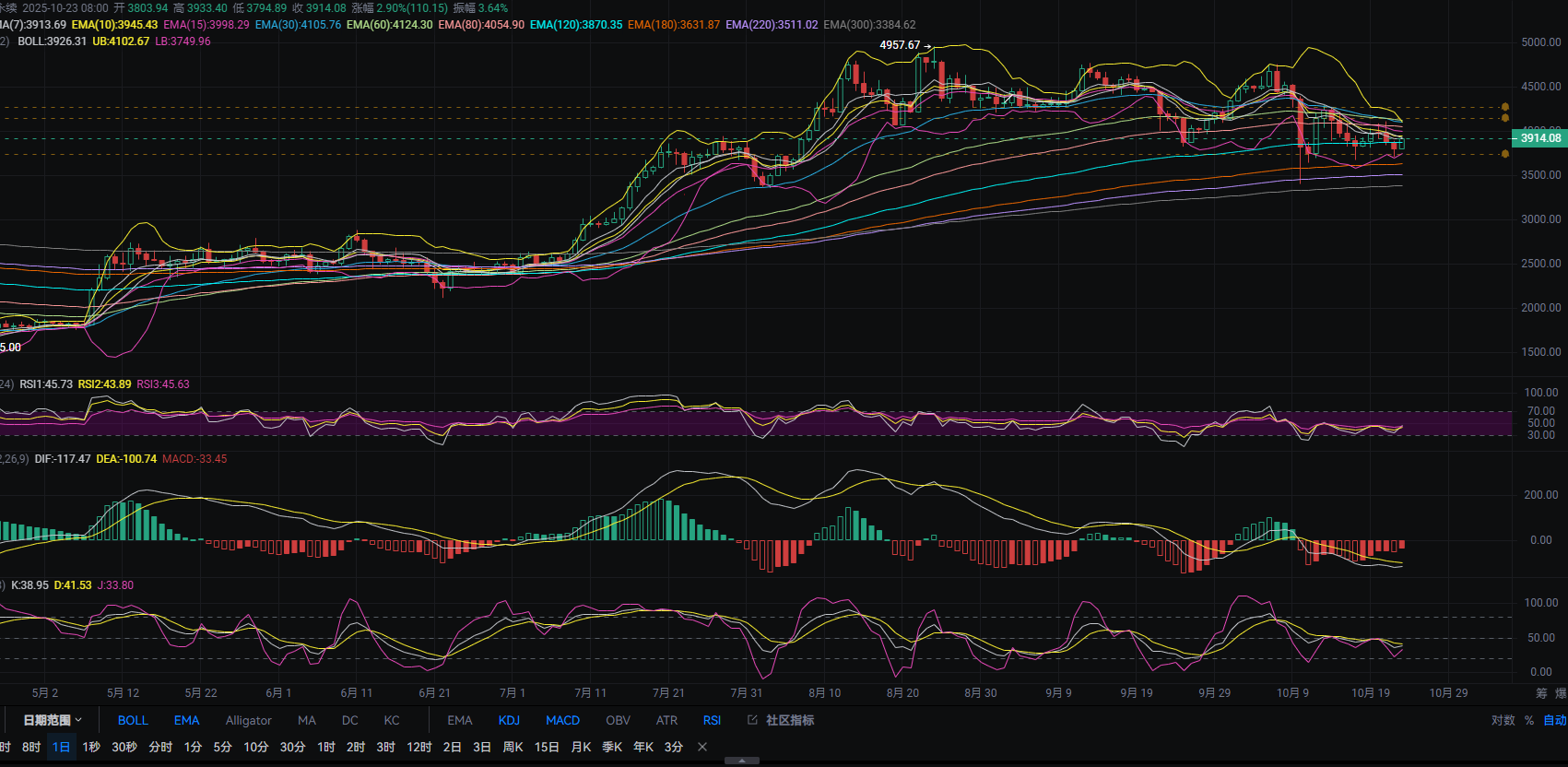
Task: Open the 日期范围 date range dropdown
Action: 53,720
